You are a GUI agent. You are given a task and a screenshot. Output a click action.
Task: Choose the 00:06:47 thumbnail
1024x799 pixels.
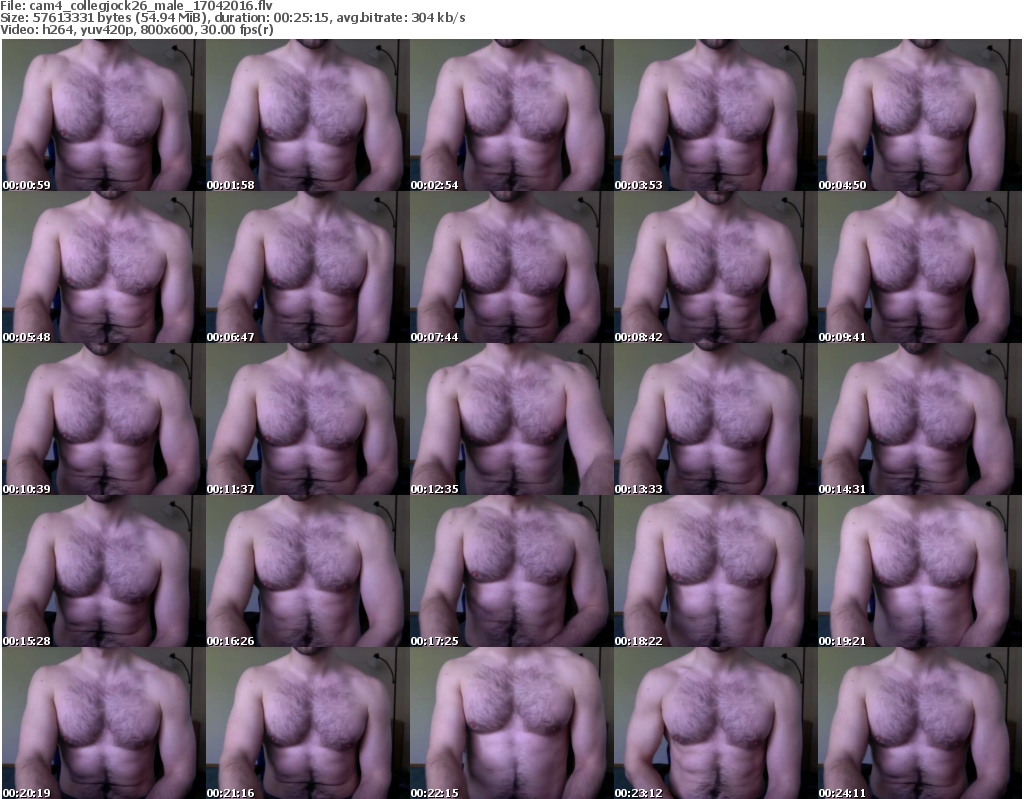click(x=308, y=267)
